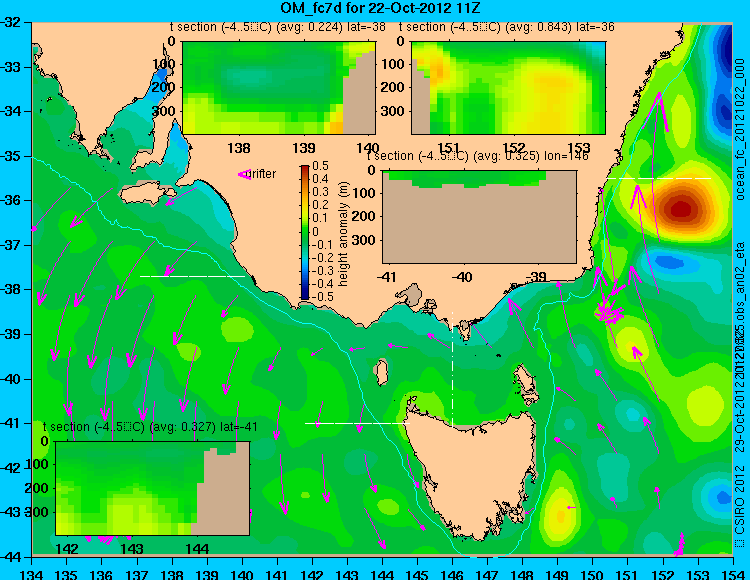Click the dark blue cold patch in top-right corner
The image size is (750, 580).
pyautogui.click(x=726, y=50)
